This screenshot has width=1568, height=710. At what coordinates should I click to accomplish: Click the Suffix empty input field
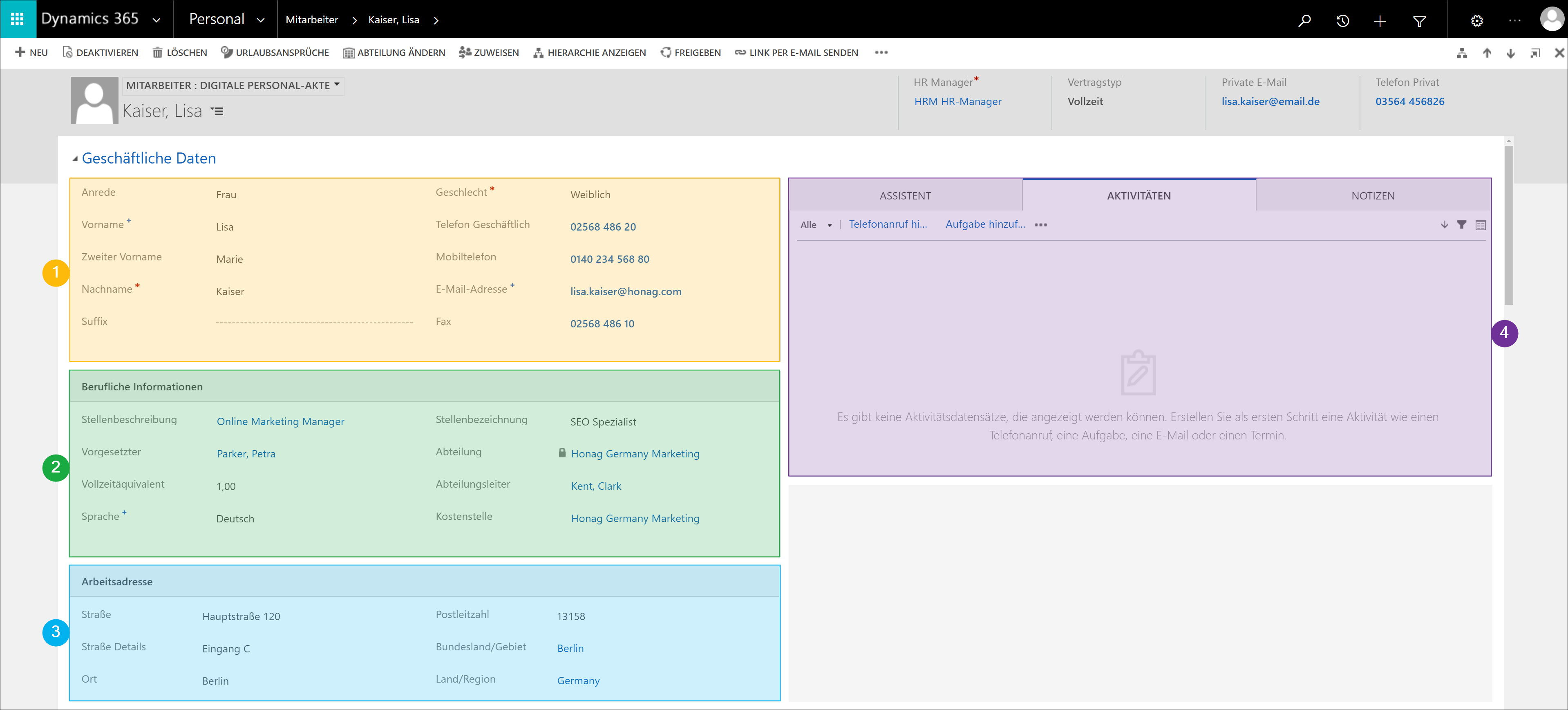point(314,322)
